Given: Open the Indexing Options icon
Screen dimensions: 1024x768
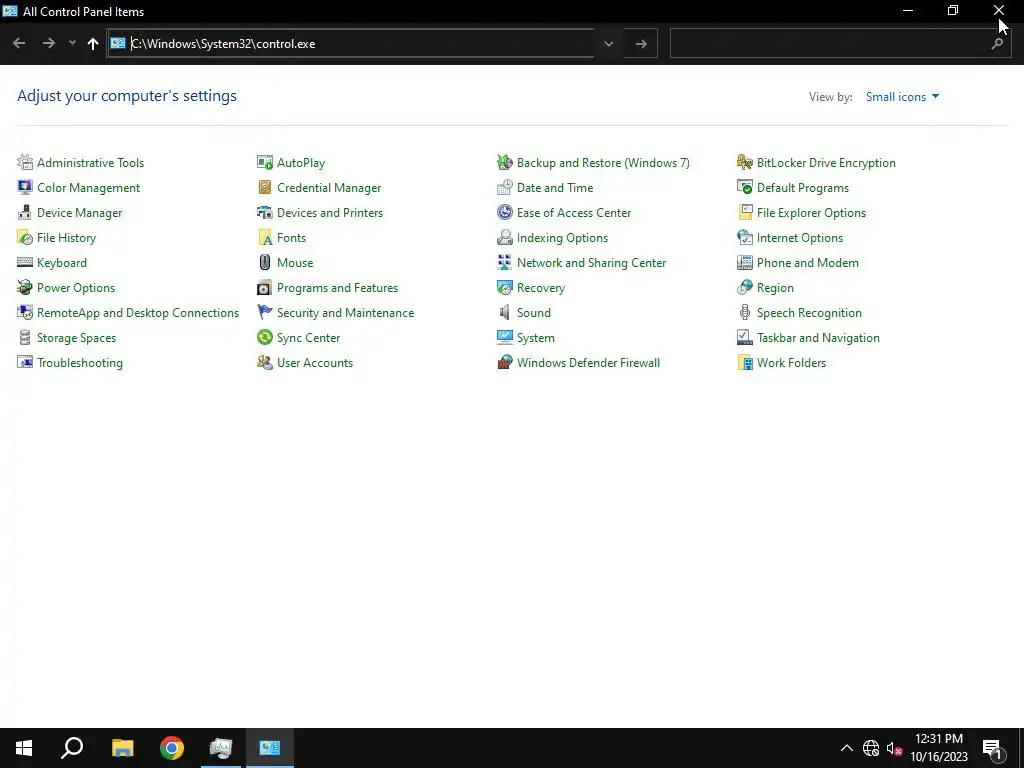Looking at the screenshot, I should pos(505,237).
